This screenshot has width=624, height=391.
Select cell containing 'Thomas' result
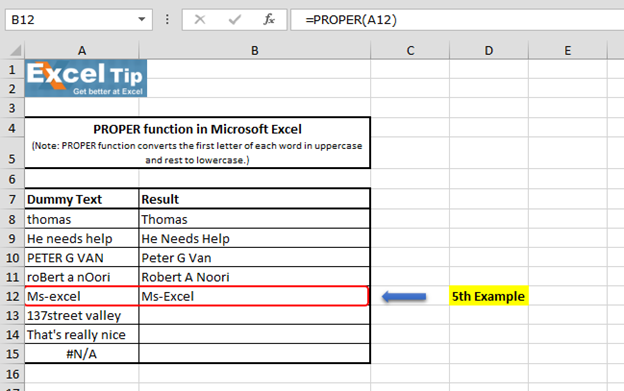point(255,219)
